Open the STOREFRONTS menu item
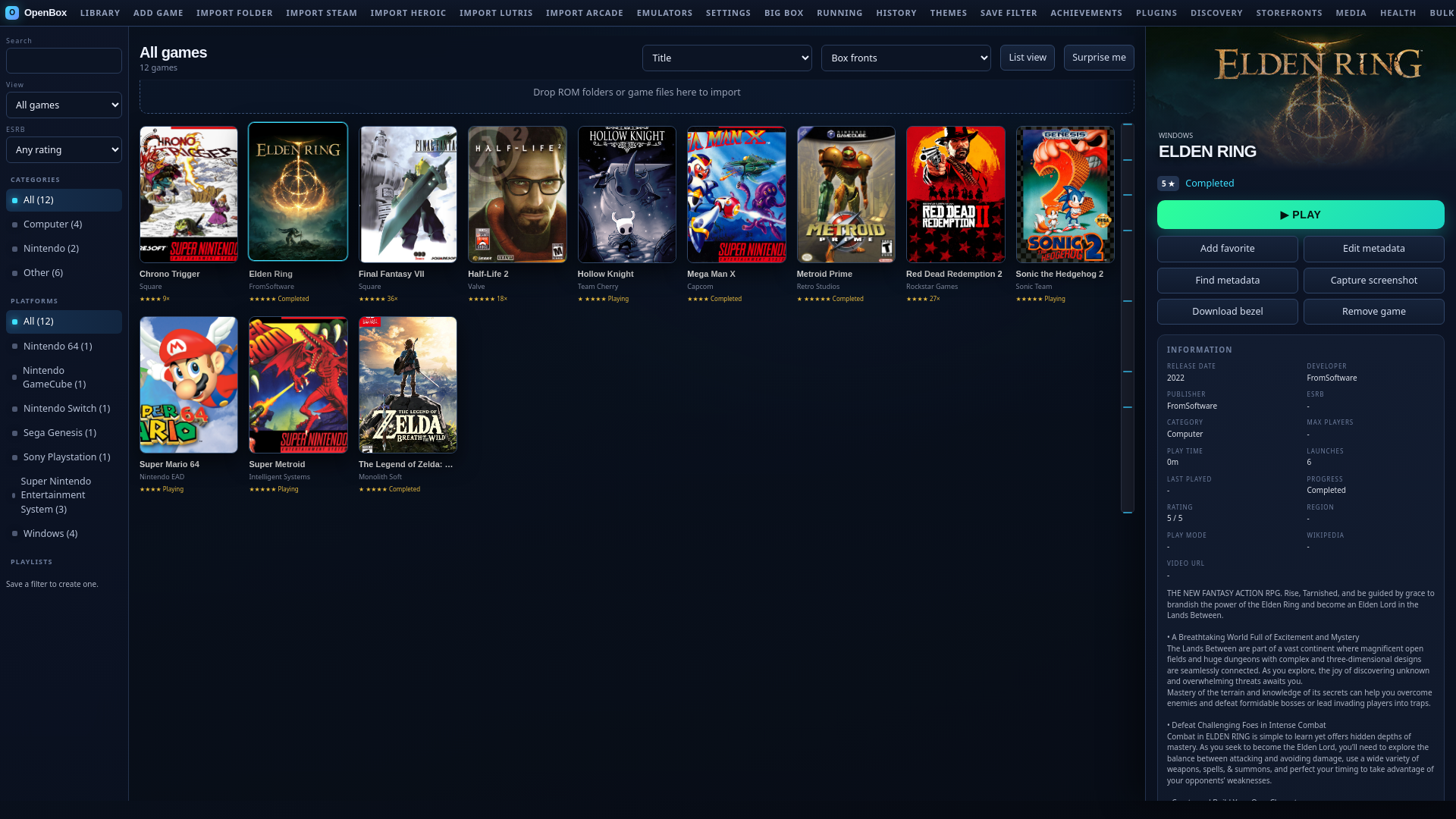The image size is (1456, 819). (1289, 13)
